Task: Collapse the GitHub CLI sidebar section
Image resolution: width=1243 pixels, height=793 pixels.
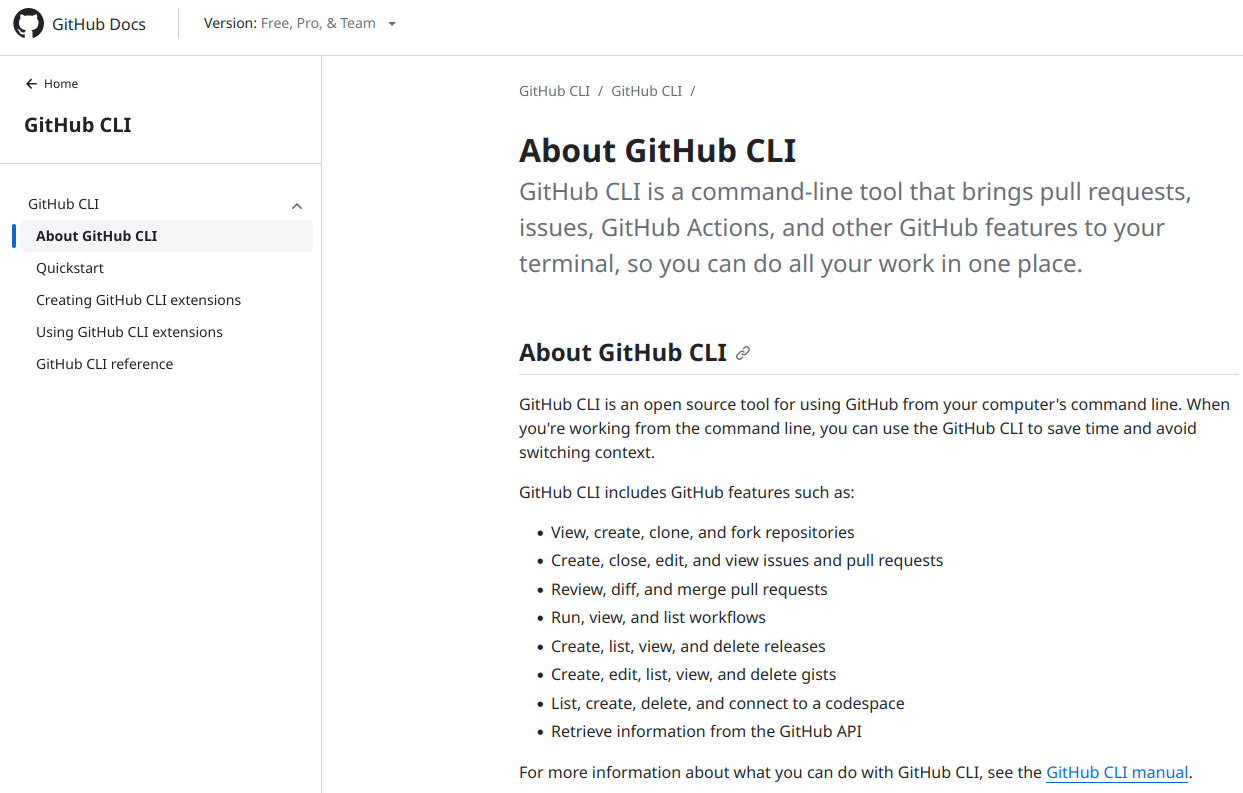Action: tap(297, 205)
